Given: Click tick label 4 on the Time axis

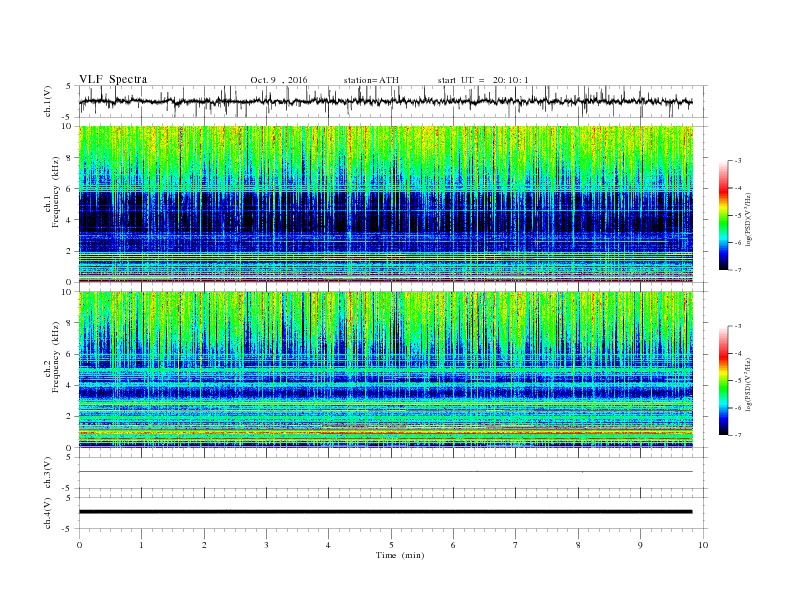Looking at the screenshot, I should [x=328, y=545].
